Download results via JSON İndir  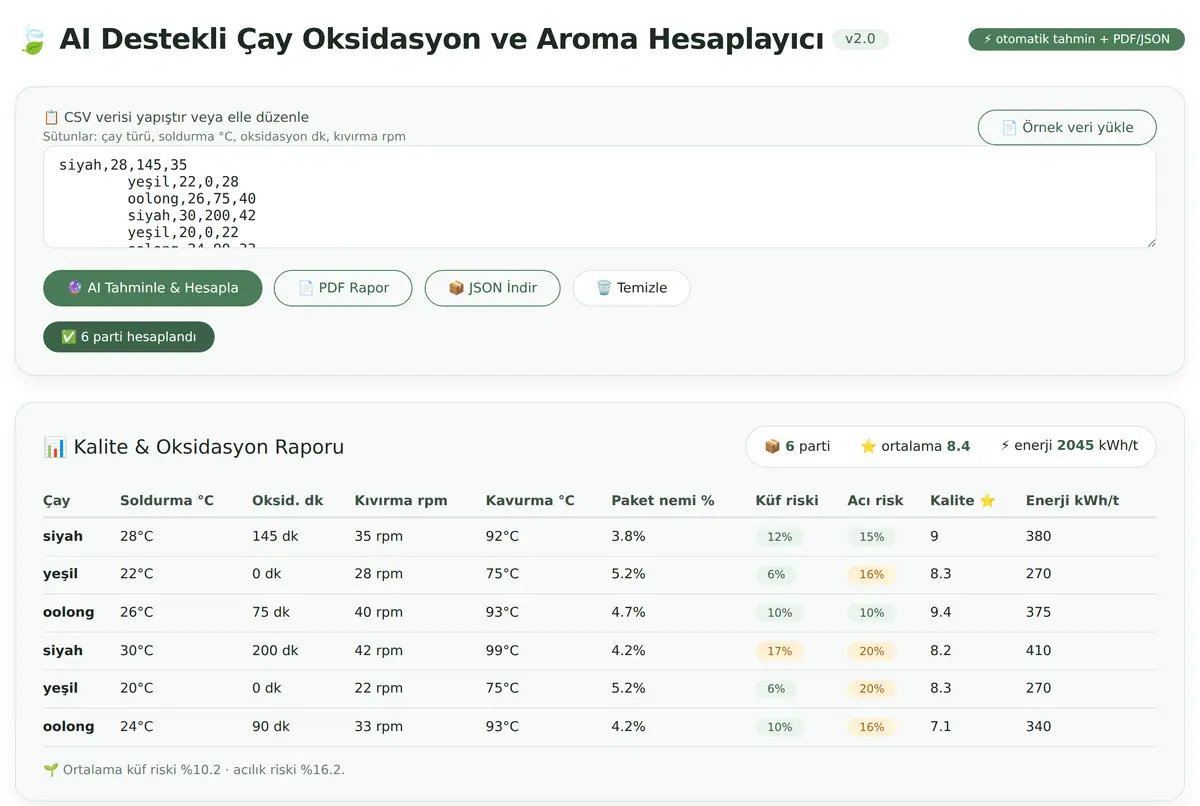[x=492, y=288]
